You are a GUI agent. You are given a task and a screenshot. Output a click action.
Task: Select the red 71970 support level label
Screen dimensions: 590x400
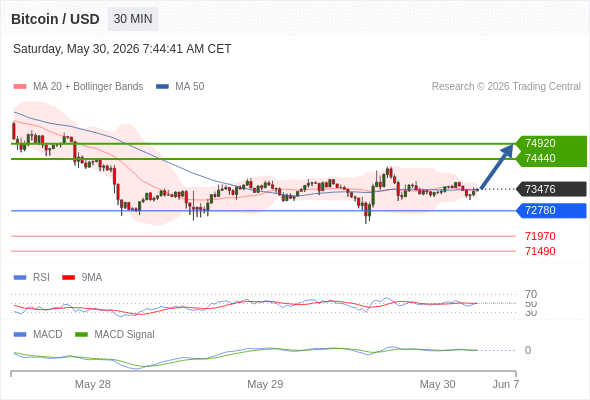pyautogui.click(x=540, y=236)
